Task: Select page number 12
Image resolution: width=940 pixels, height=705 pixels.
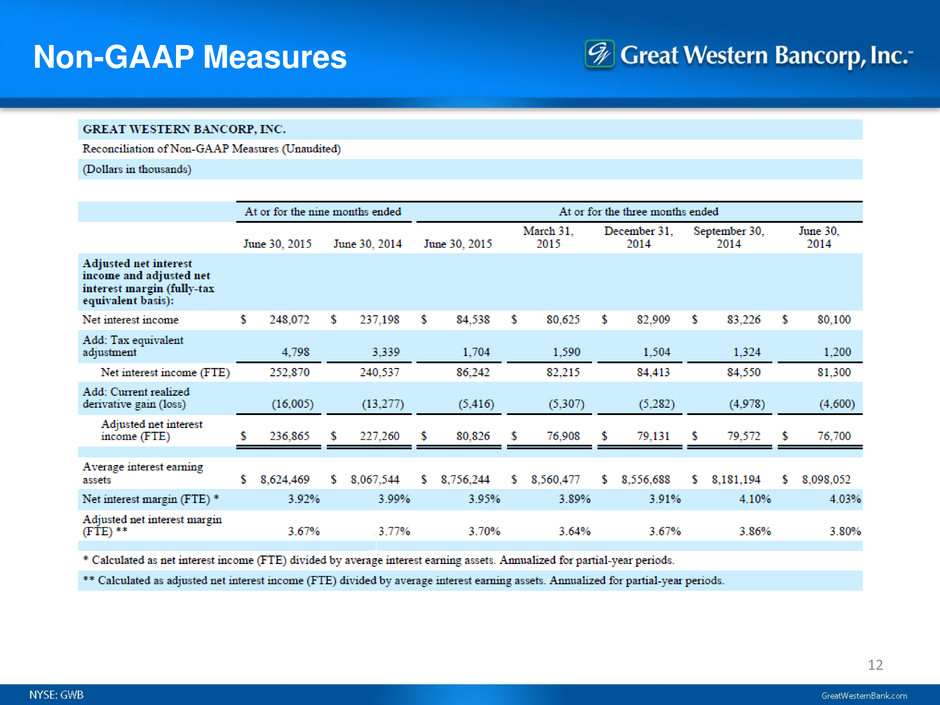Action: coord(875,665)
